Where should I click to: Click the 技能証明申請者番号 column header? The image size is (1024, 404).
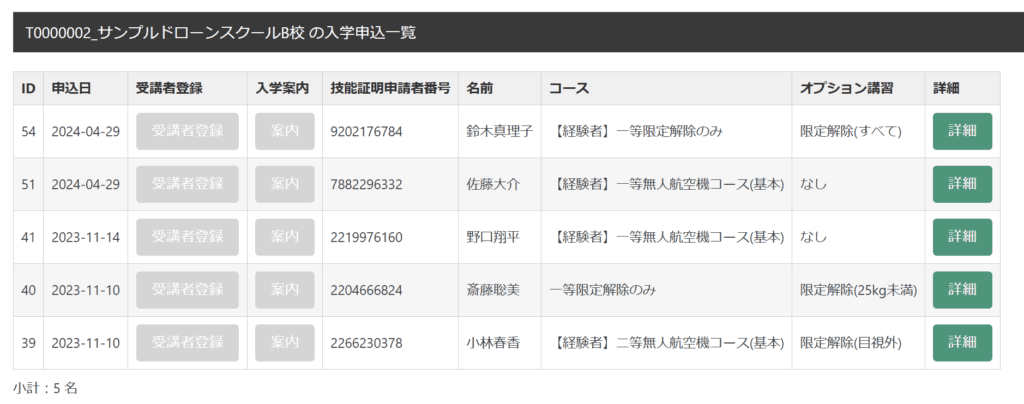[390, 89]
